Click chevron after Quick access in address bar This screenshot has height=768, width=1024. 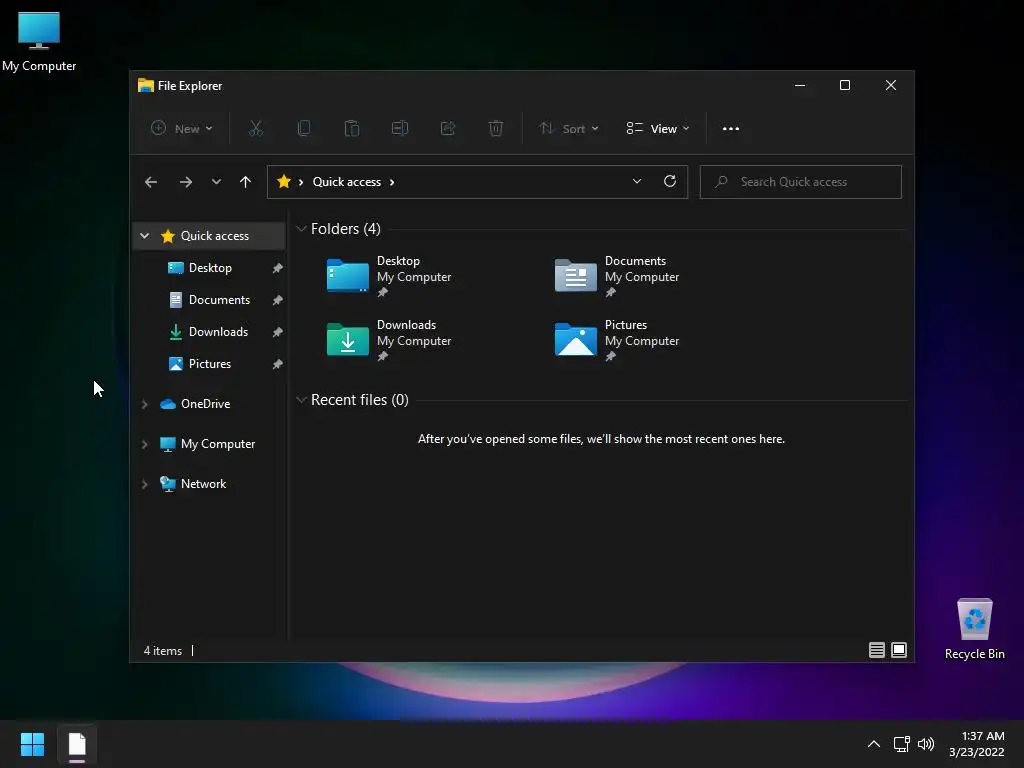392,182
